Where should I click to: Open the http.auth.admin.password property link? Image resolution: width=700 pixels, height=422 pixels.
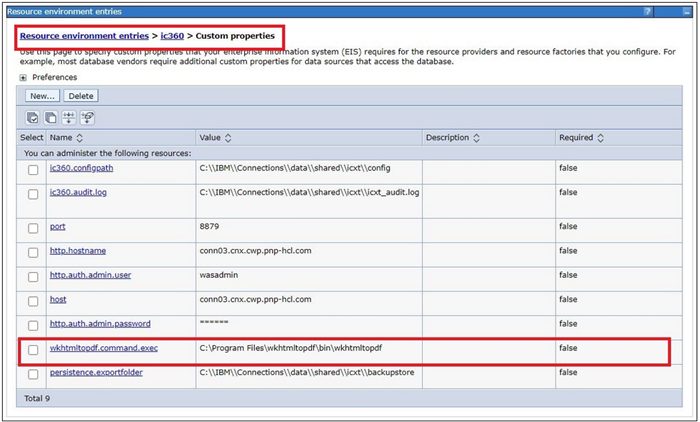(99, 323)
